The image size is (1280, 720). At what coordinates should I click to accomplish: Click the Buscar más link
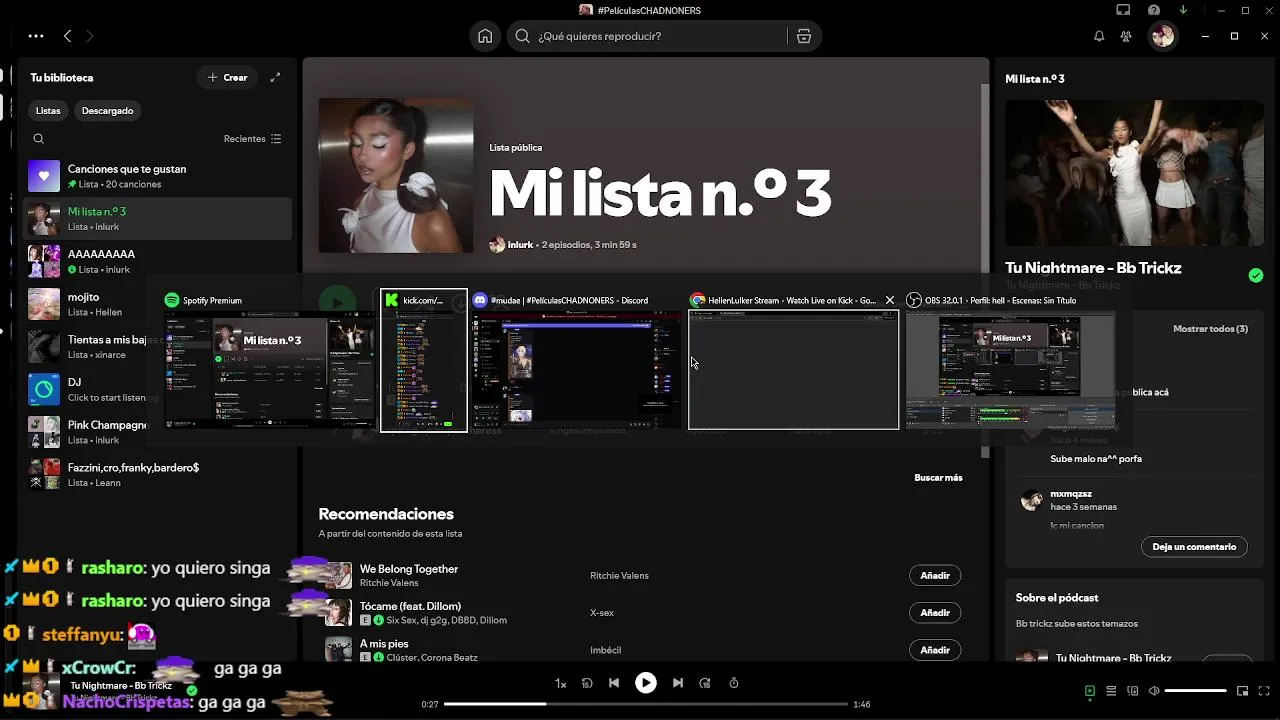click(938, 478)
